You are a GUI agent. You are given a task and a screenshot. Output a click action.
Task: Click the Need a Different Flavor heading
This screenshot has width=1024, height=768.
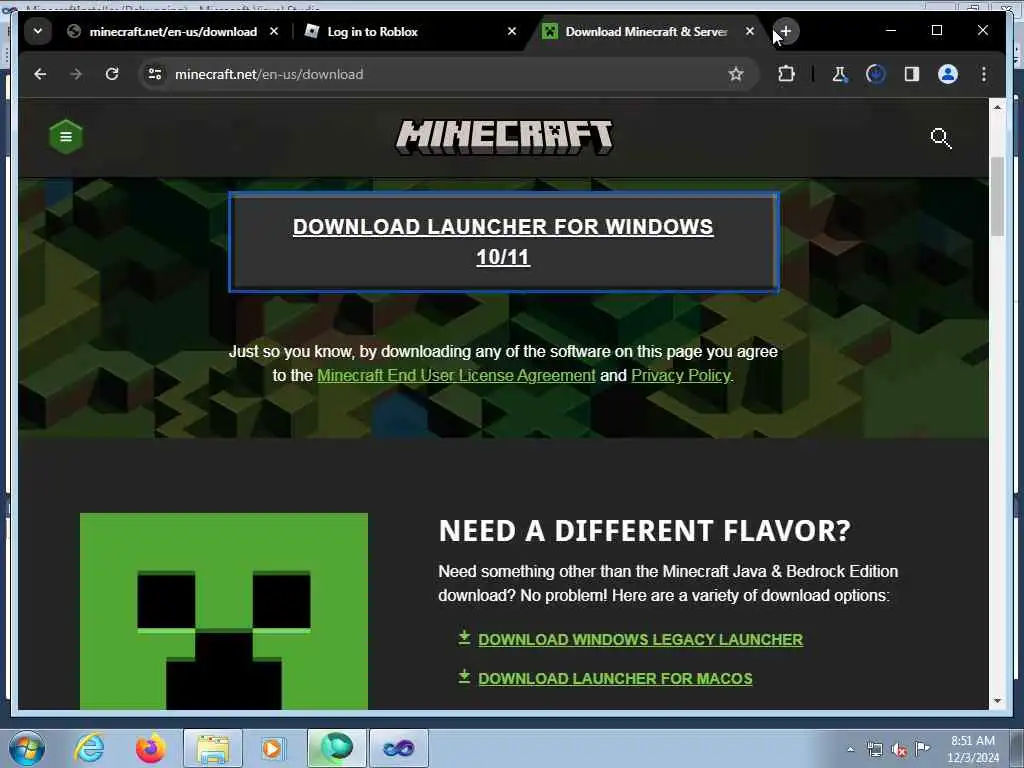click(x=645, y=531)
